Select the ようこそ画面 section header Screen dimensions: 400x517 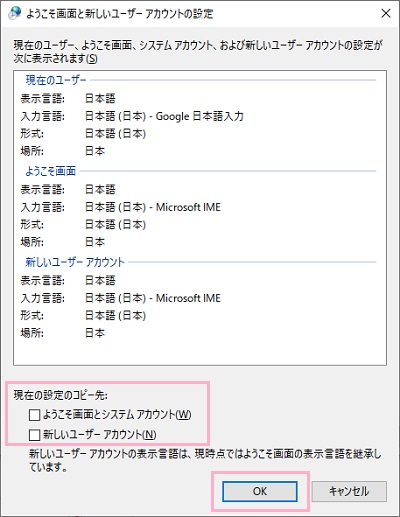[51, 171]
